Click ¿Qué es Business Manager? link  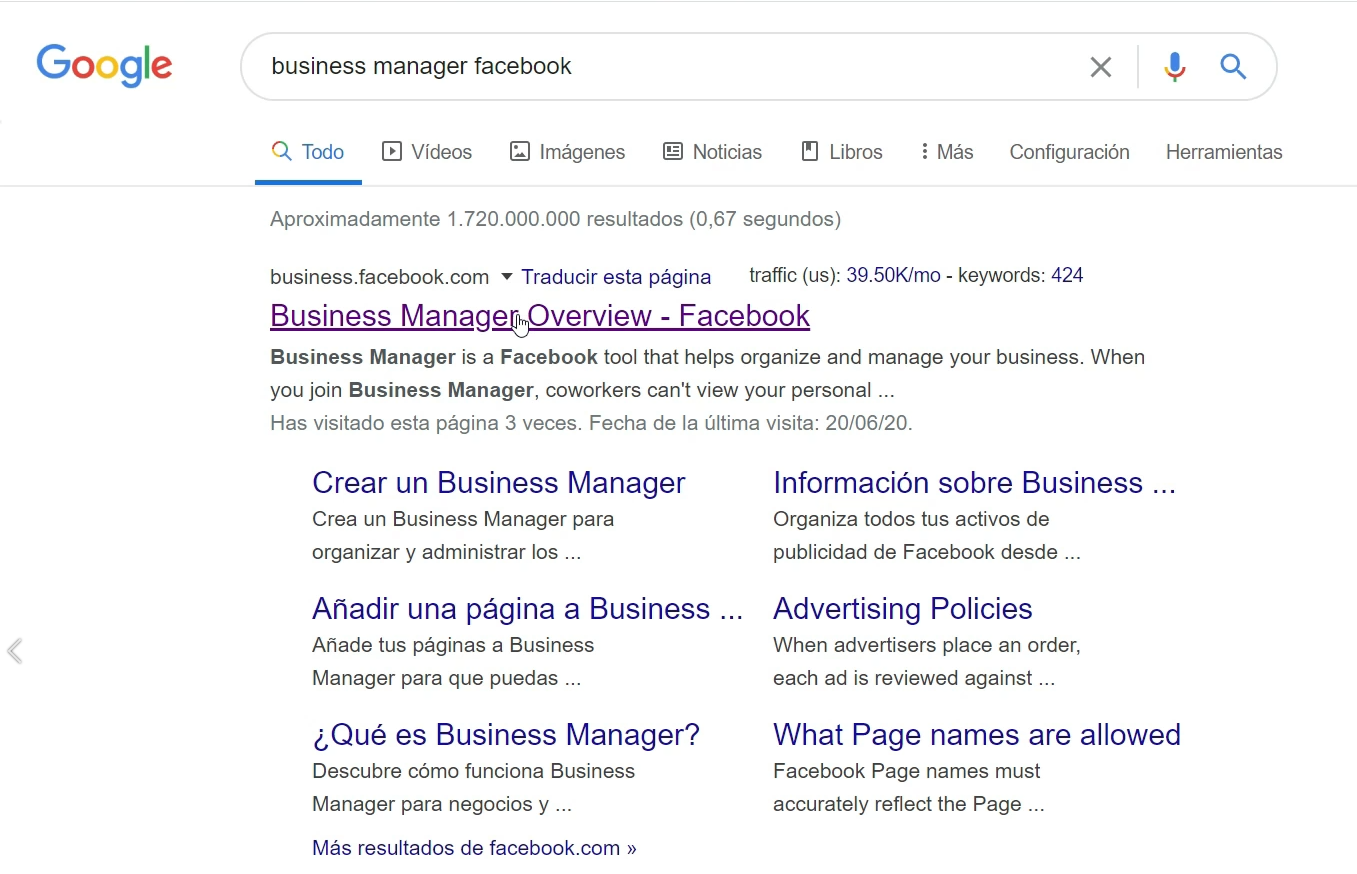click(x=505, y=735)
